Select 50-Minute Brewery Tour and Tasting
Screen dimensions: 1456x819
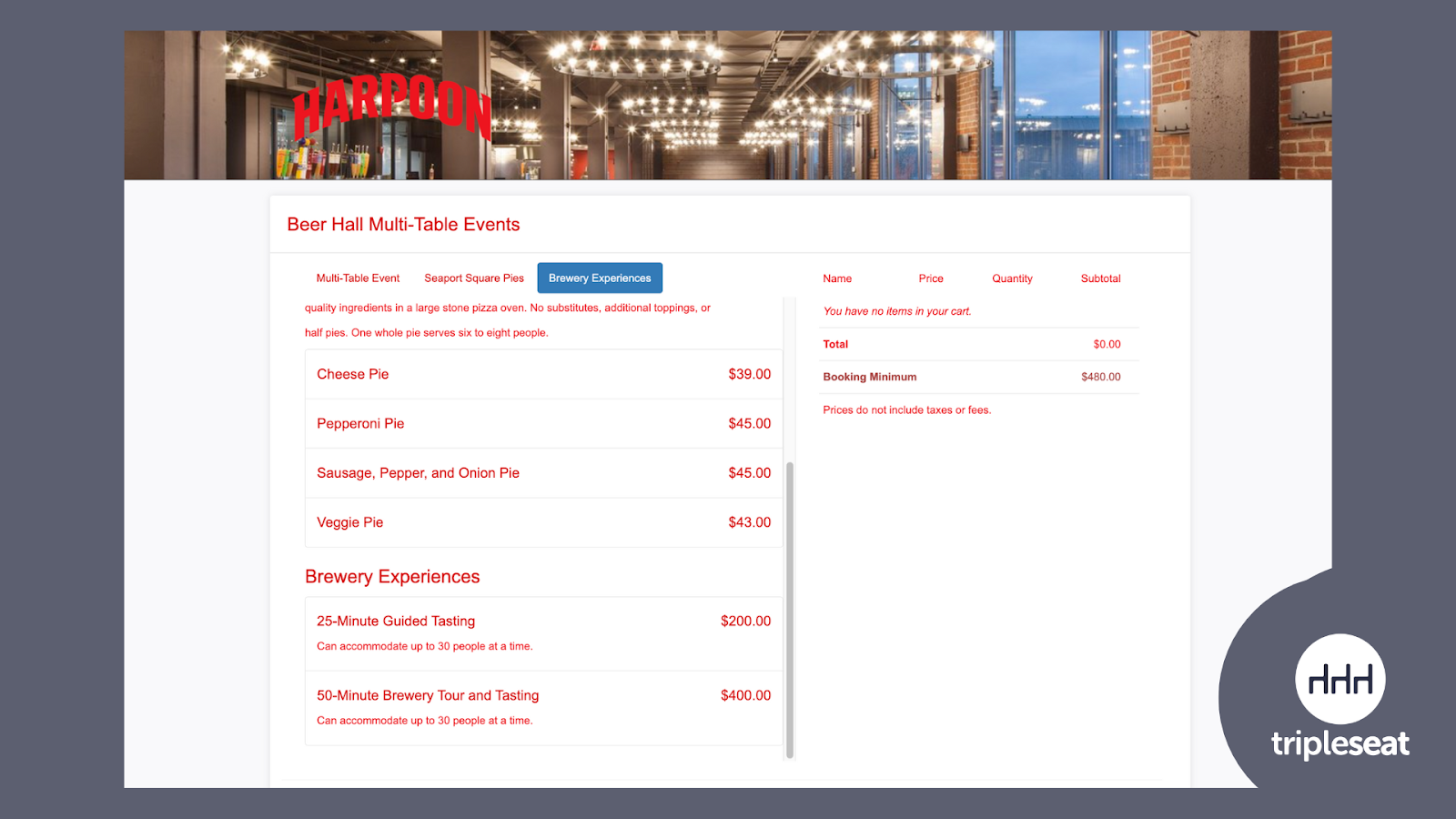point(543,708)
